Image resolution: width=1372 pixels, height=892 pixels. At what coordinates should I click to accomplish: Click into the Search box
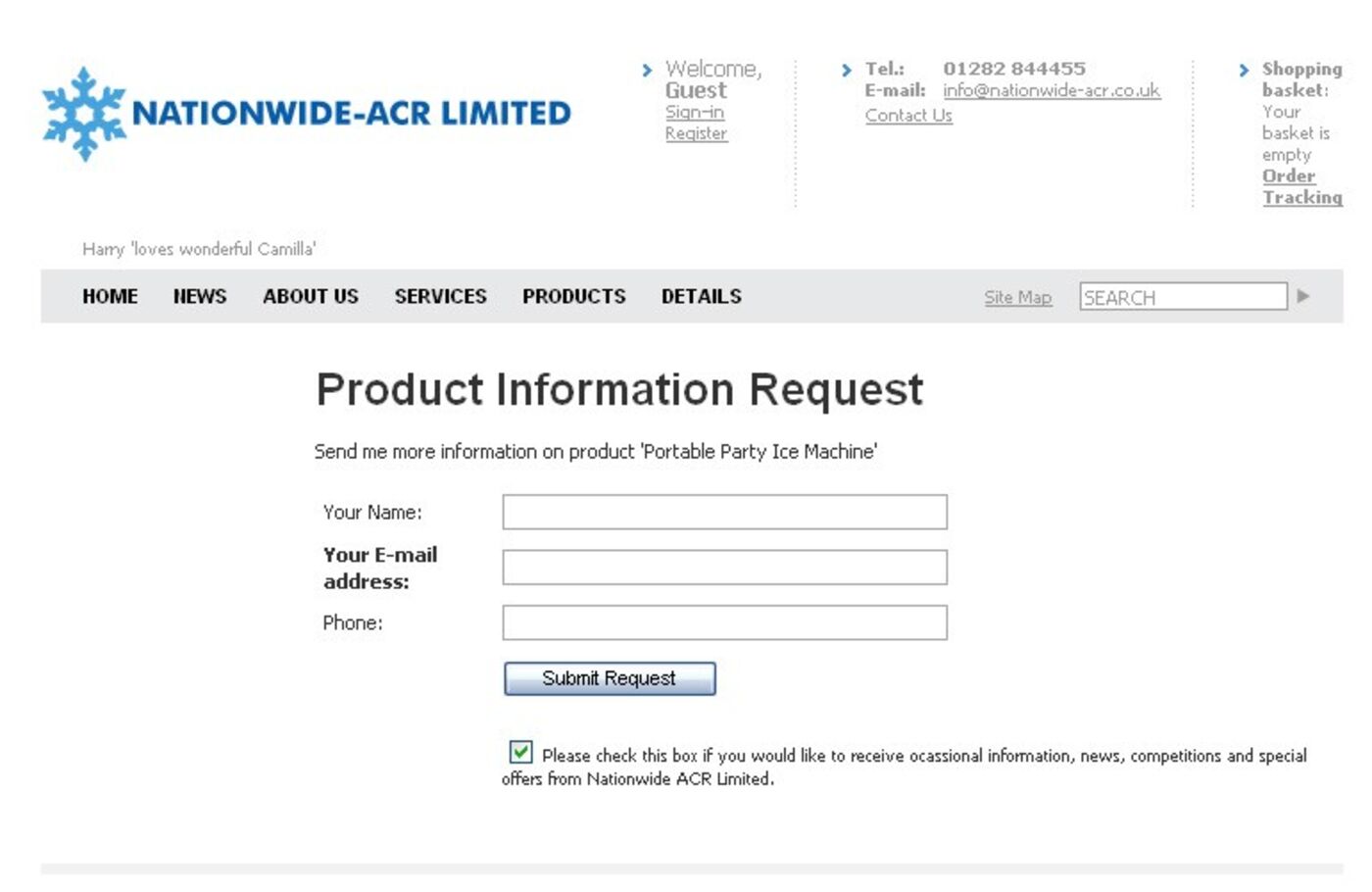coord(1182,297)
